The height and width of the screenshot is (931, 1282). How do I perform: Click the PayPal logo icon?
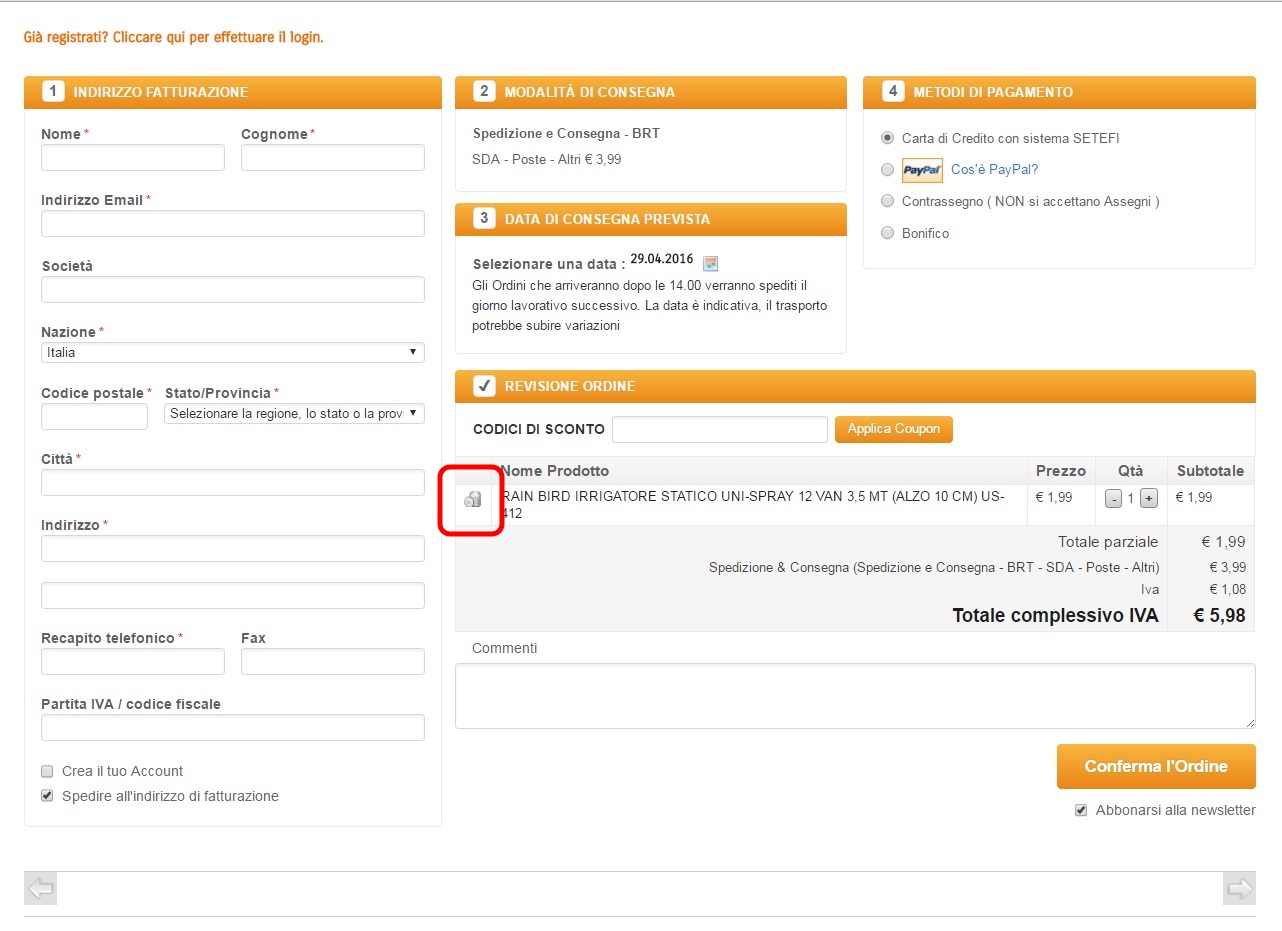click(922, 170)
